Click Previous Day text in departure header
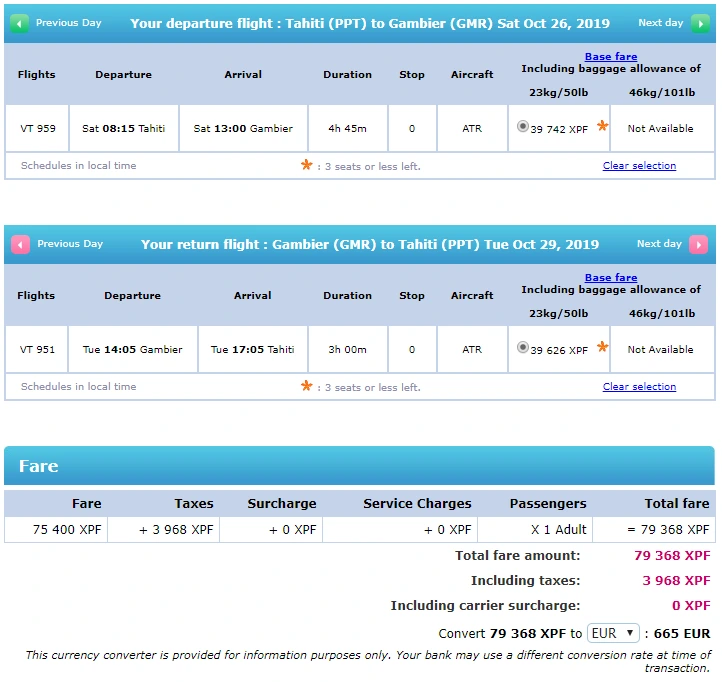722x682 pixels. (x=69, y=23)
